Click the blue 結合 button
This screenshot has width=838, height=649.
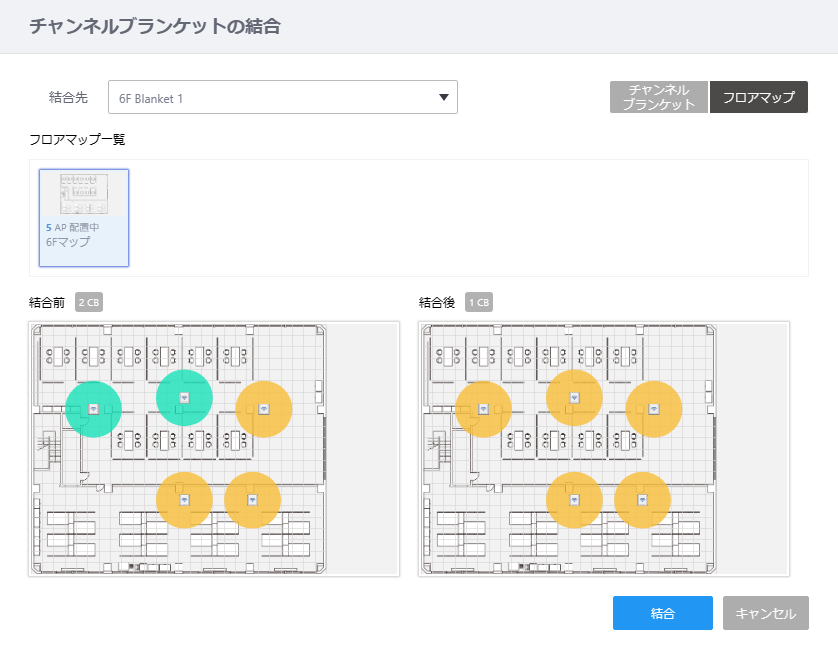[663, 613]
